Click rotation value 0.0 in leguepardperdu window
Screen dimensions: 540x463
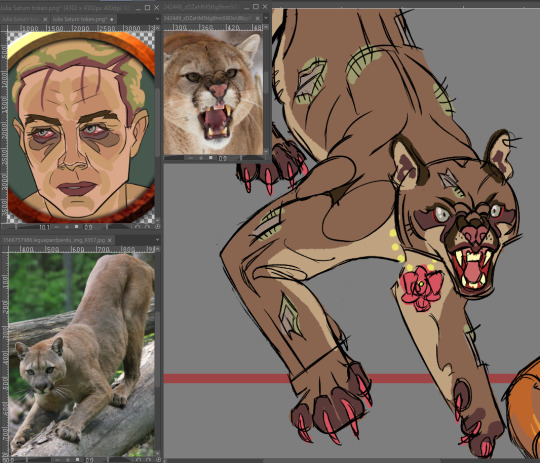[89, 460]
